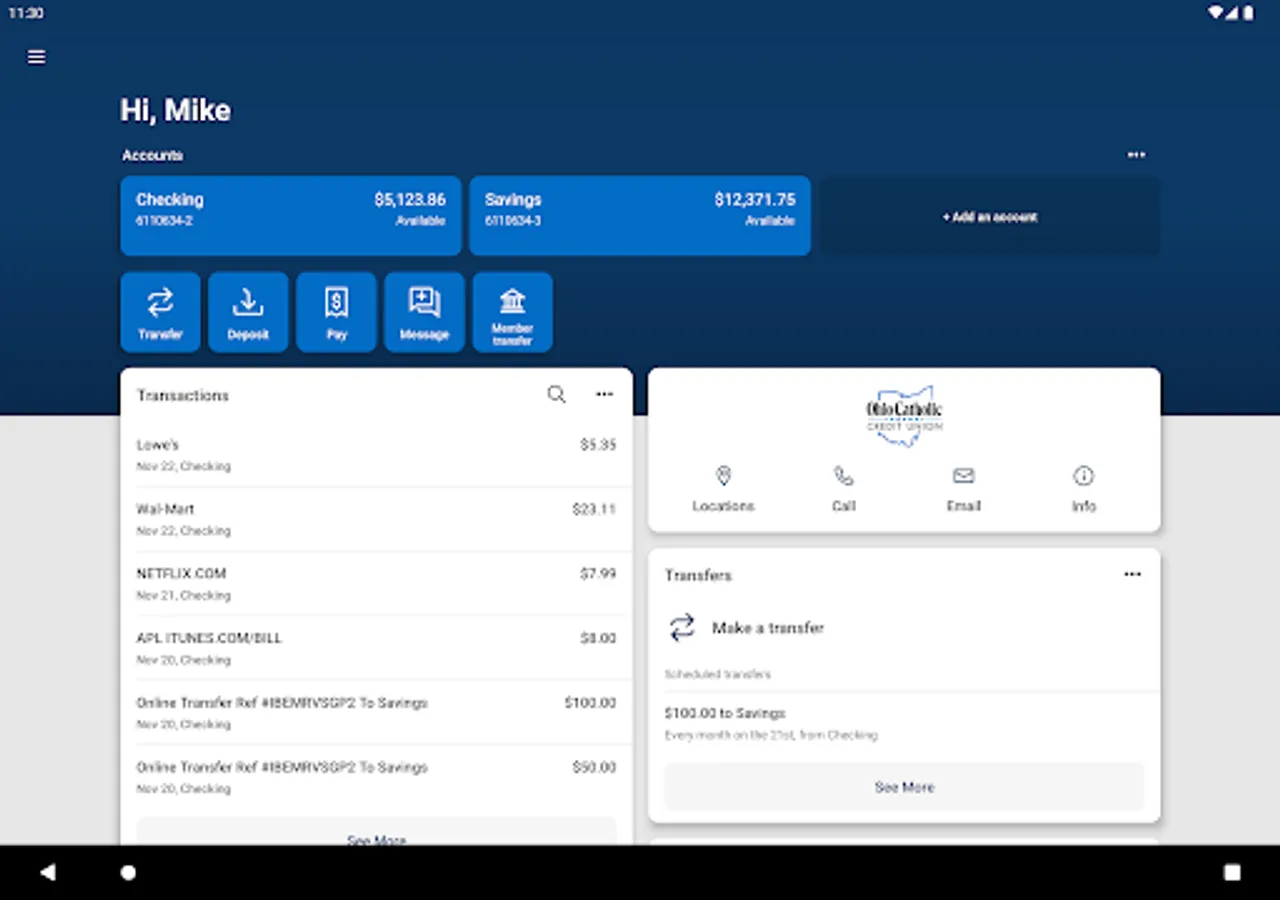This screenshot has height=900, width=1280.
Task: Select the Pay quick action tile
Action: click(x=336, y=312)
